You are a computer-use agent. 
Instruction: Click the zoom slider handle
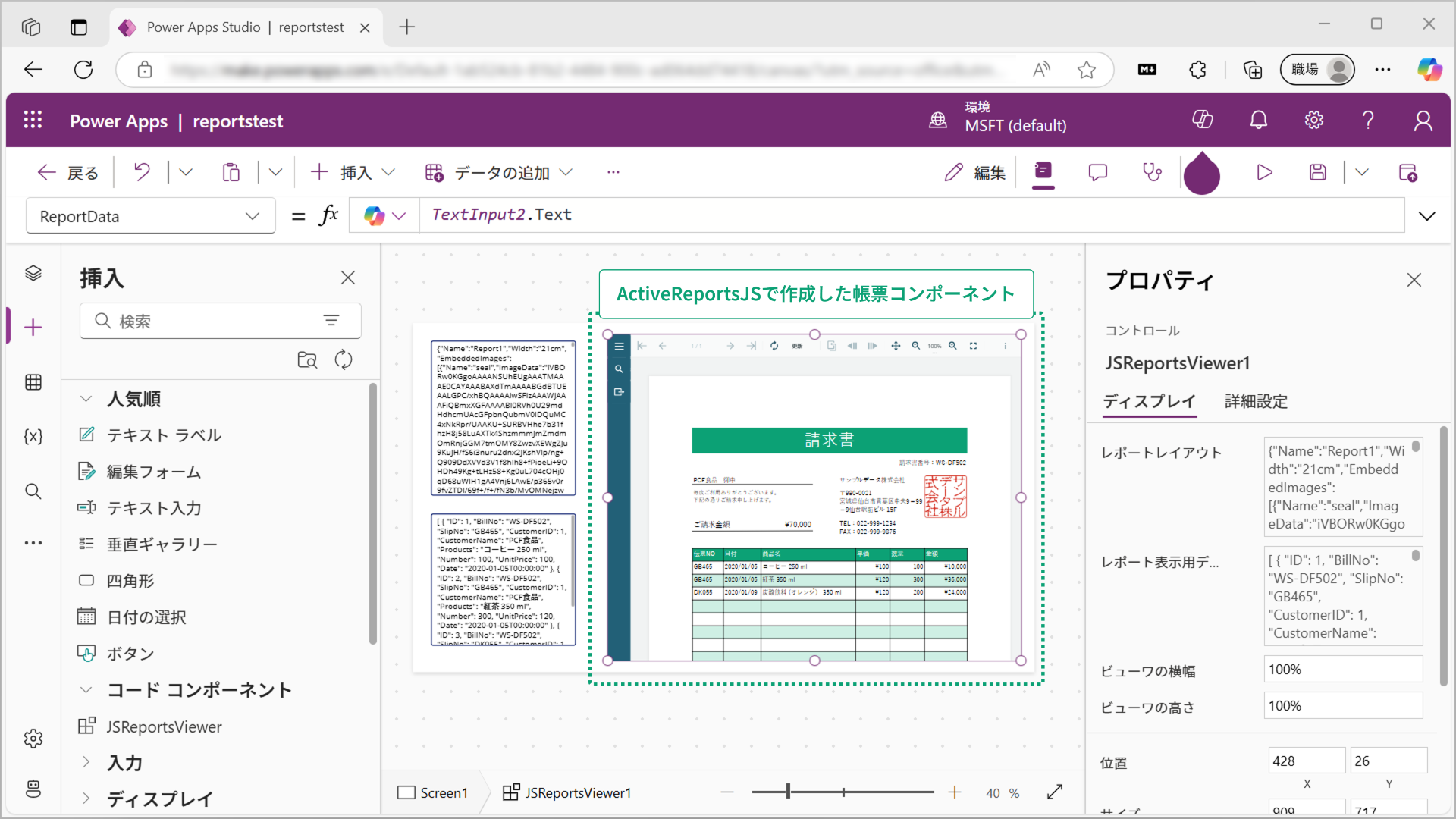click(x=788, y=792)
